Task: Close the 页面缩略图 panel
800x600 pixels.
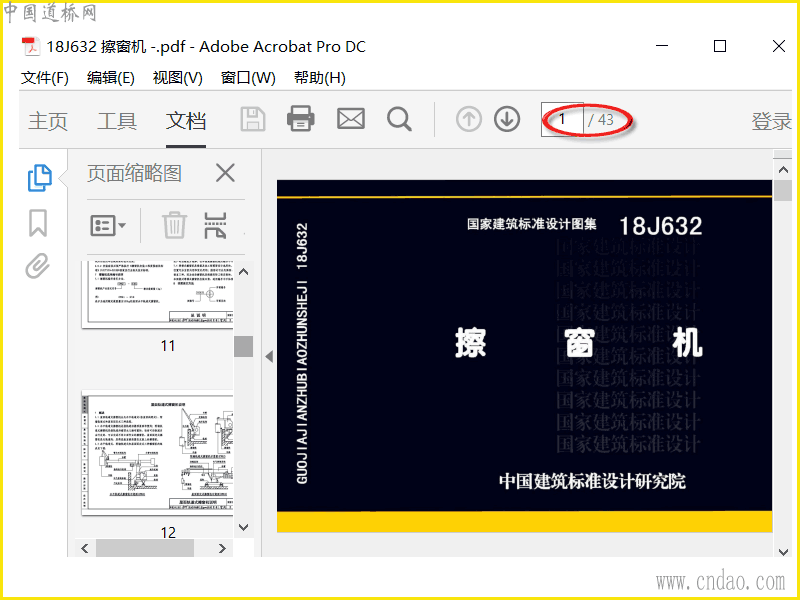Action: 225,173
